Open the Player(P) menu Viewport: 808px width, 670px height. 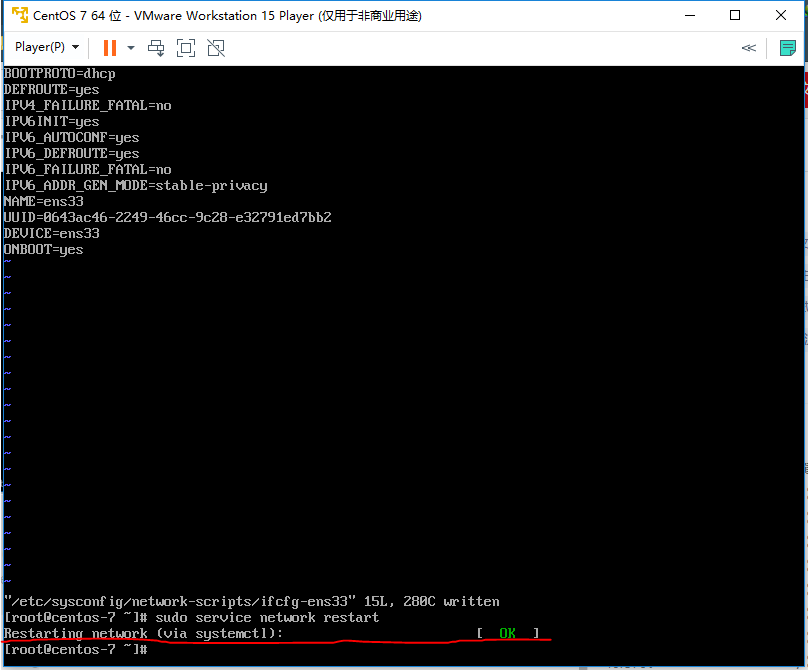tap(40, 46)
